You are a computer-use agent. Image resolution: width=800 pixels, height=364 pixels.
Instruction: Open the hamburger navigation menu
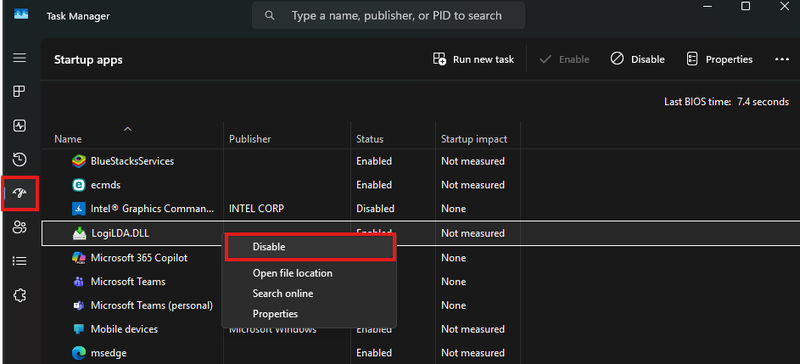coord(19,58)
